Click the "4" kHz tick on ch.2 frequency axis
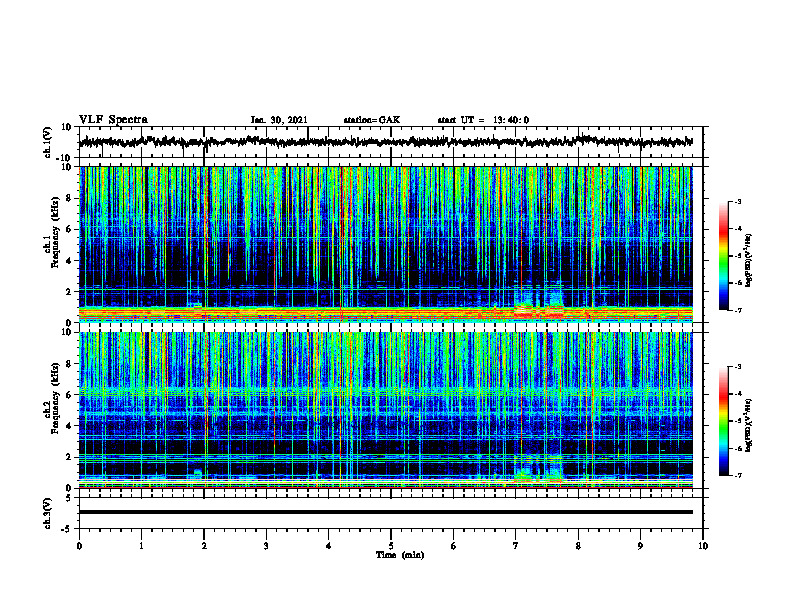 (69, 426)
